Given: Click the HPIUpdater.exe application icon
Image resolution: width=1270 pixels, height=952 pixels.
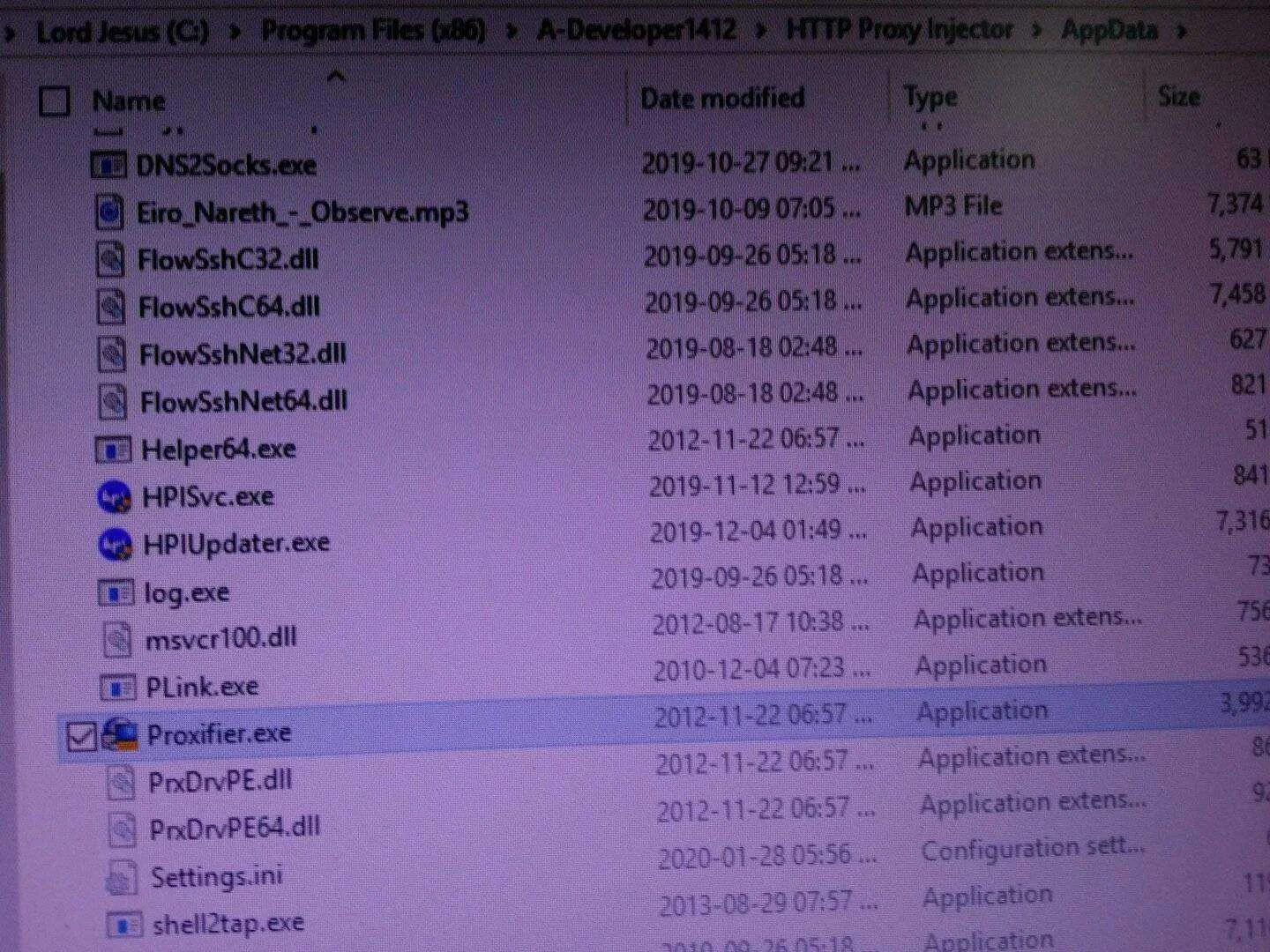Looking at the screenshot, I should [x=116, y=545].
